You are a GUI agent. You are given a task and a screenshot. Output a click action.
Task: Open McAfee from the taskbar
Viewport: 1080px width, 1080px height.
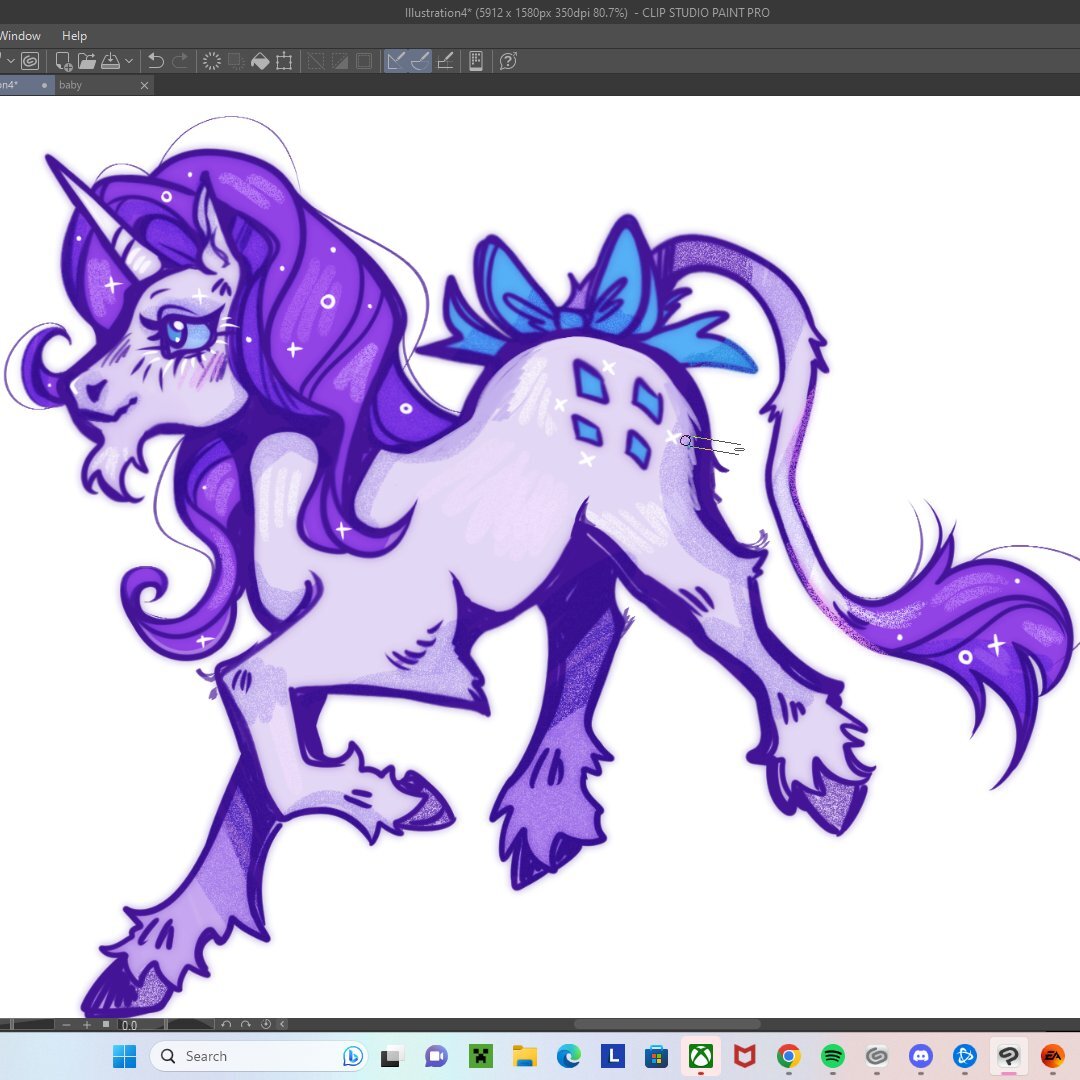click(x=745, y=1056)
